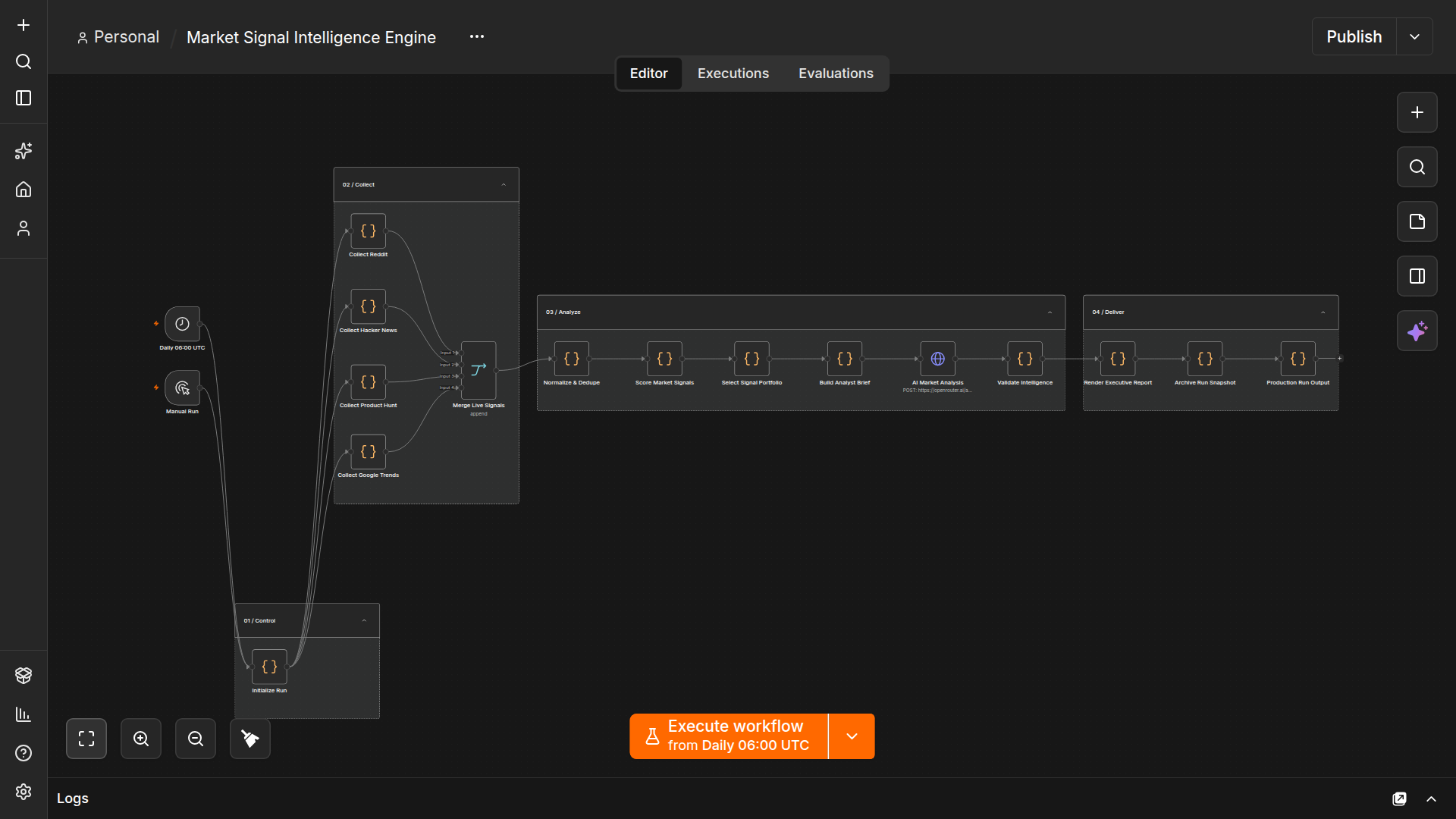Open search from left sidebar
This screenshot has height=819, width=1456.
(24, 61)
